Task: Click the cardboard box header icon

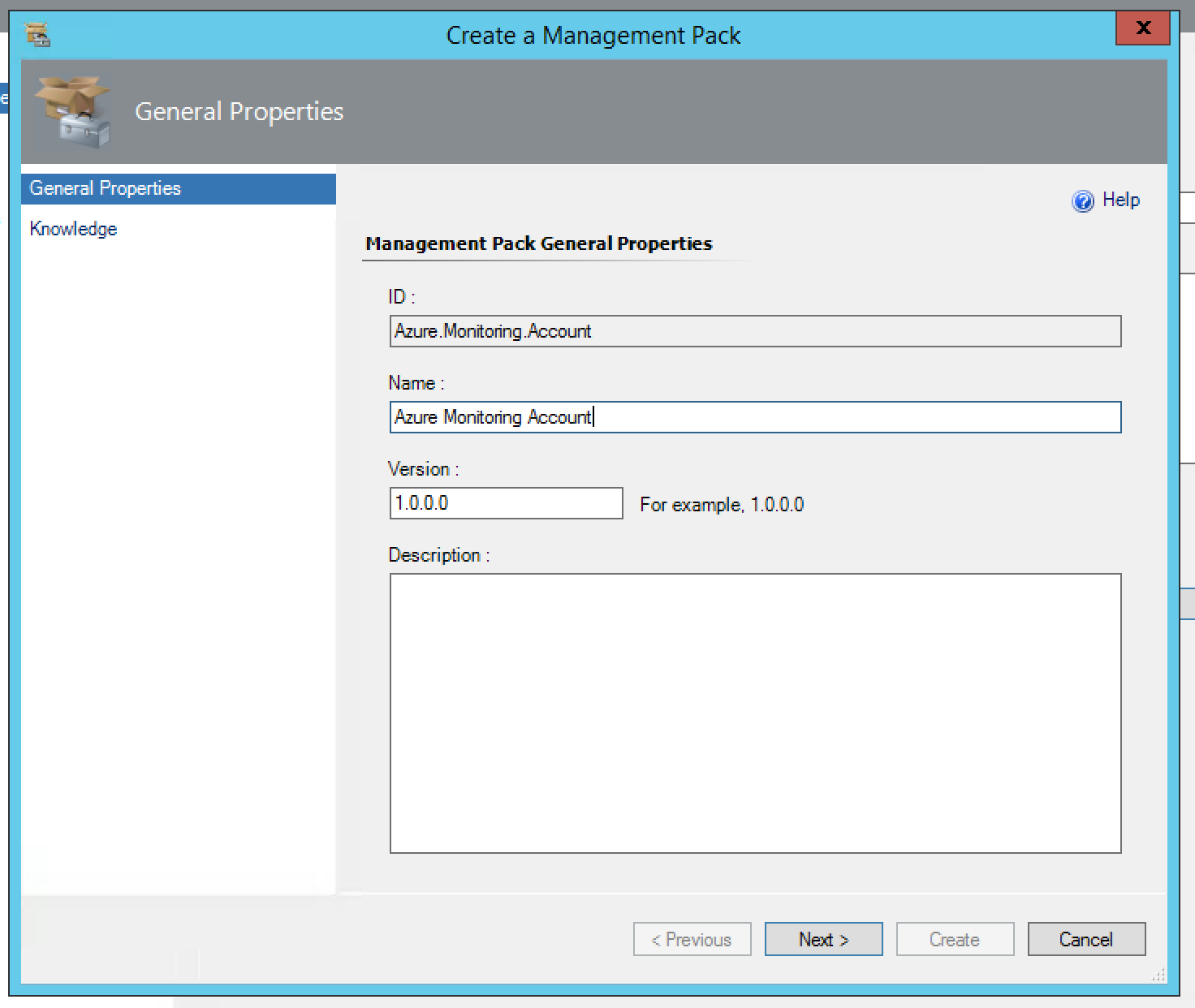Action: (73, 112)
